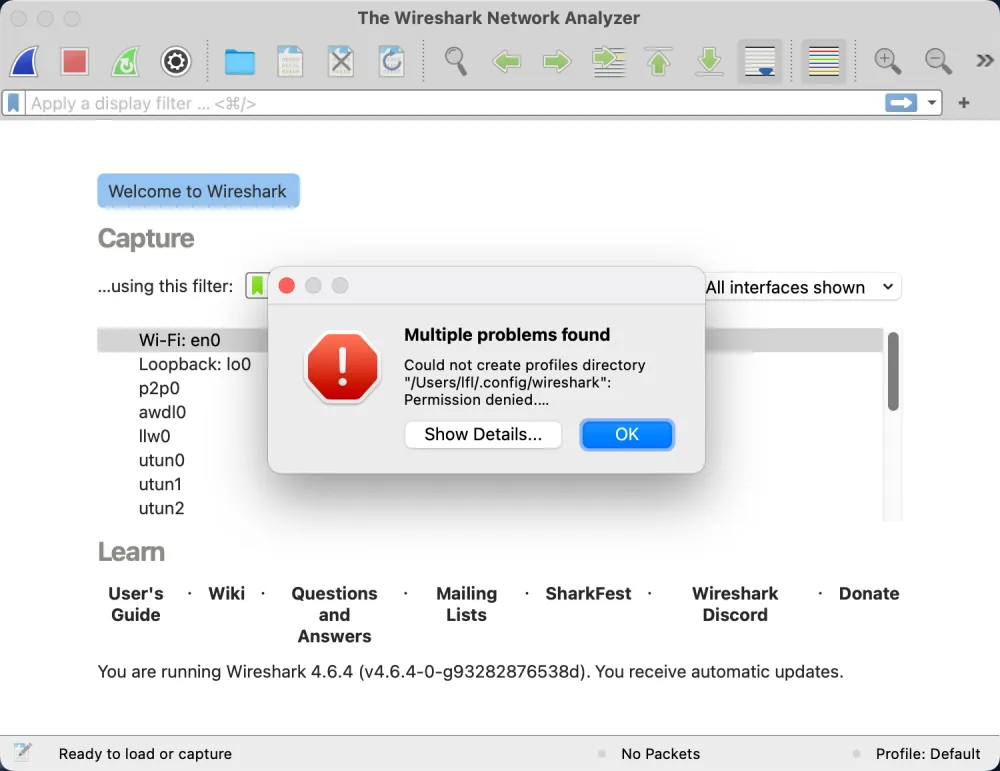Viewport: 1000px width, 771px height.
Task: Click No Packets status text
Action: tap(660, 754)
